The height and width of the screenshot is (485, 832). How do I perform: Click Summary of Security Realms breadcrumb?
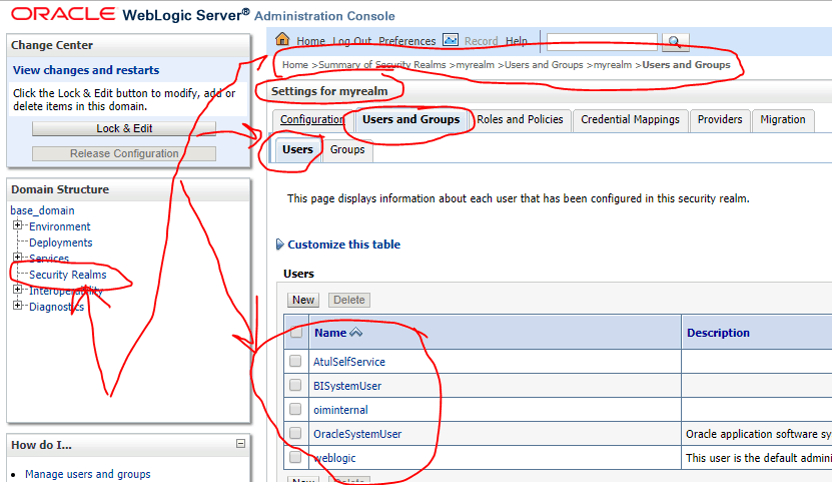382,65
